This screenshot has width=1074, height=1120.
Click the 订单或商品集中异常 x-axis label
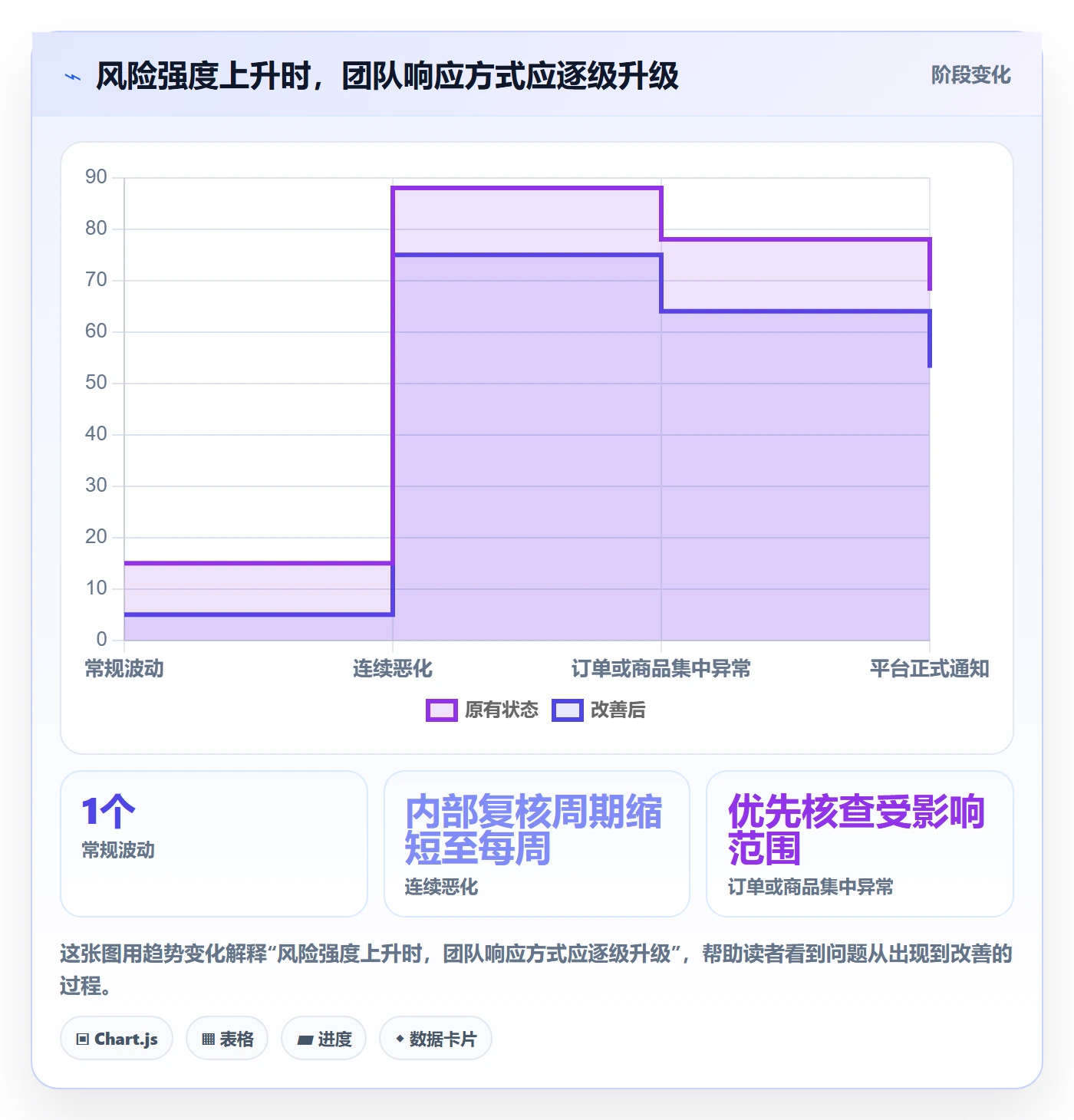(661, 669)
